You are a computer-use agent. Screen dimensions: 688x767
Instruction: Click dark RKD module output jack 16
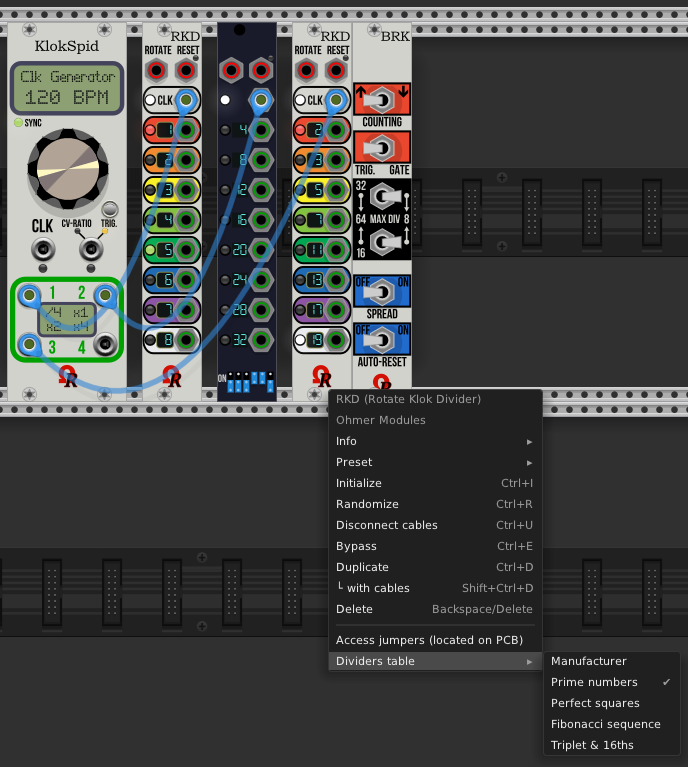(x=261, y=220)
